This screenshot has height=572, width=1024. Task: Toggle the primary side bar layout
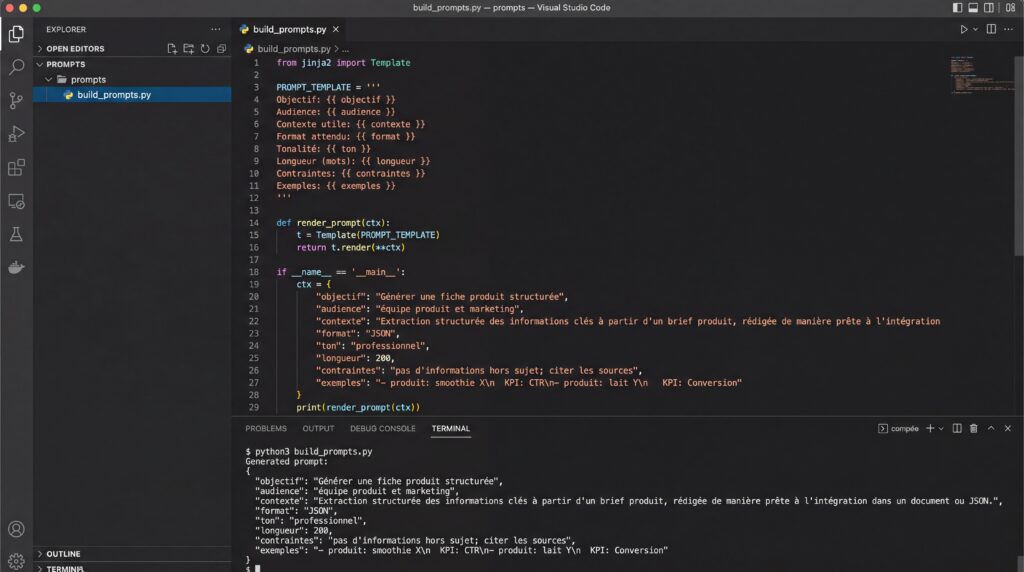tap(957, 8)
